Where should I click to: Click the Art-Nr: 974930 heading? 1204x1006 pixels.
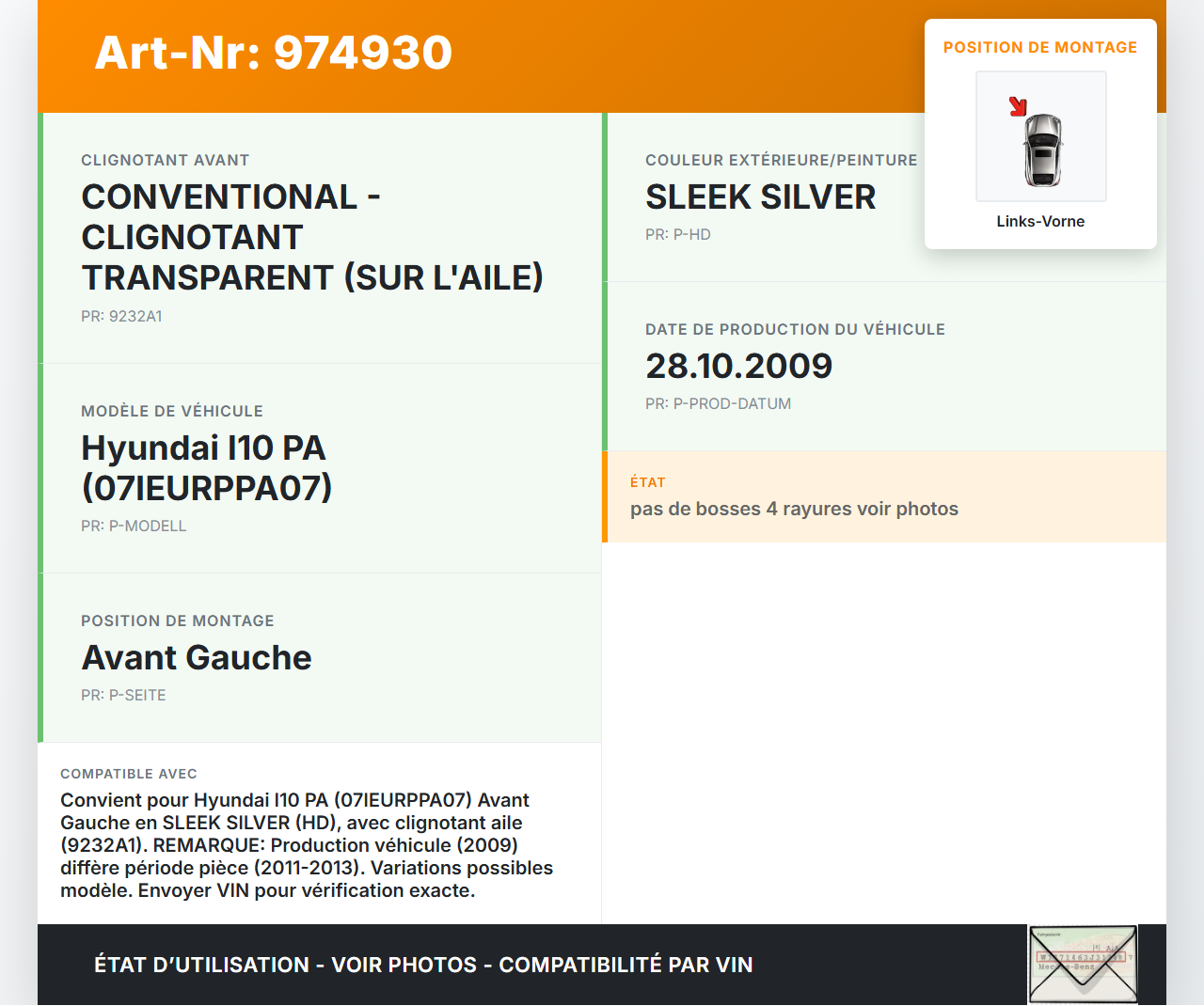[273, 53]
